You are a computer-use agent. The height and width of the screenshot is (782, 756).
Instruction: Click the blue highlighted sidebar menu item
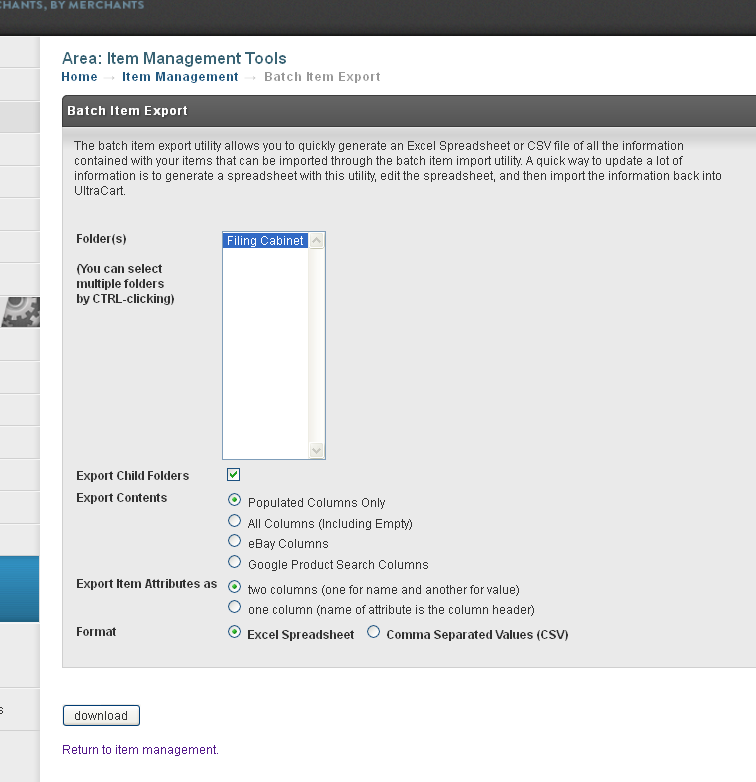19,589
